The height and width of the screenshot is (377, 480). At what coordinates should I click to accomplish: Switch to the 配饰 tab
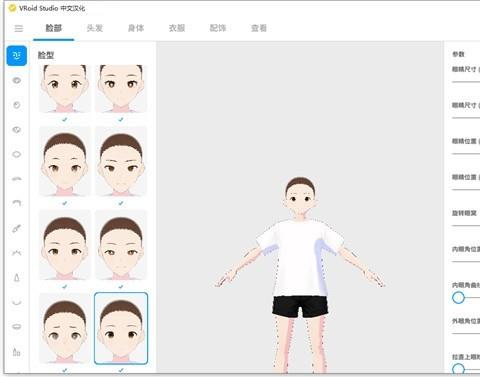(218, 28)
